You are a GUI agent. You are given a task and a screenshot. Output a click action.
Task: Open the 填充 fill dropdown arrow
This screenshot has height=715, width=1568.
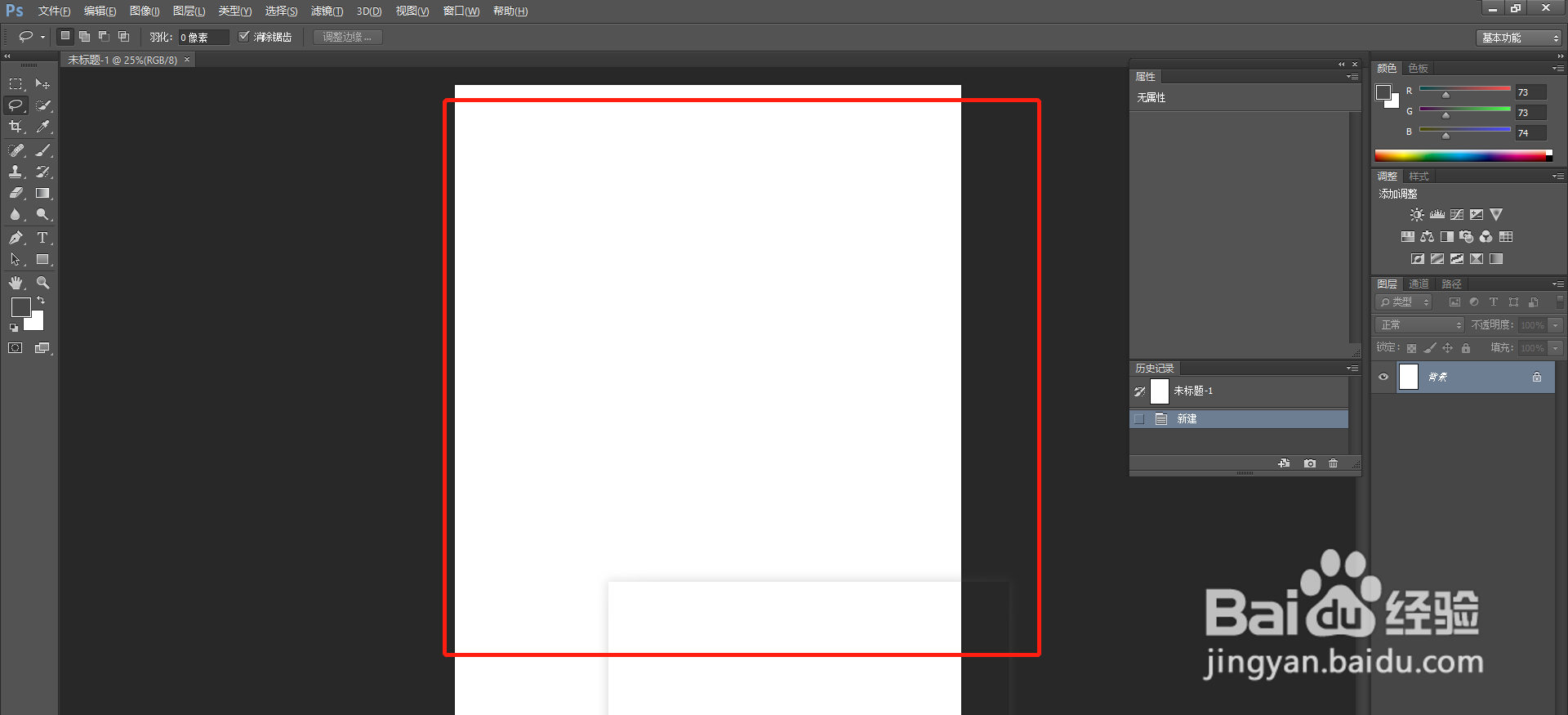[x=1556, y=348]
